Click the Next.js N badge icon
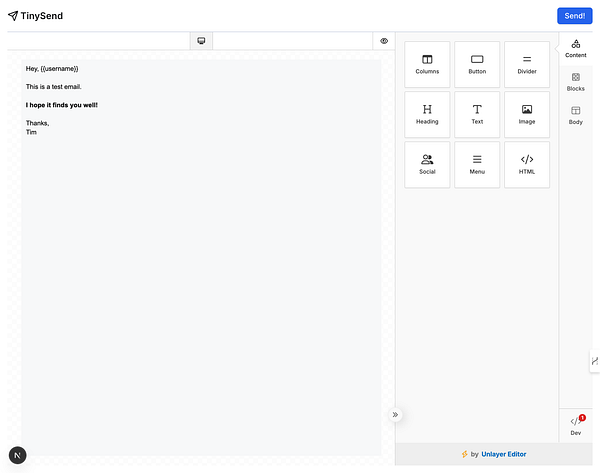Screen dimensions: 600x473 click(18, 455)
